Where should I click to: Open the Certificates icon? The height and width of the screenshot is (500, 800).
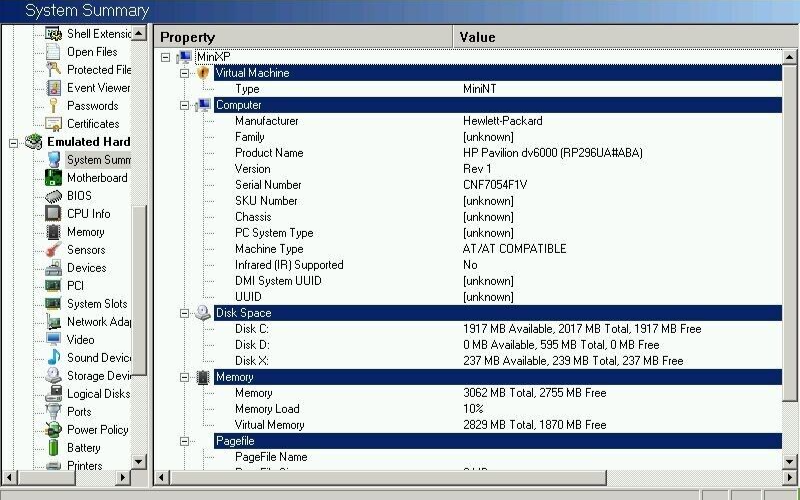tap(53, 123)
